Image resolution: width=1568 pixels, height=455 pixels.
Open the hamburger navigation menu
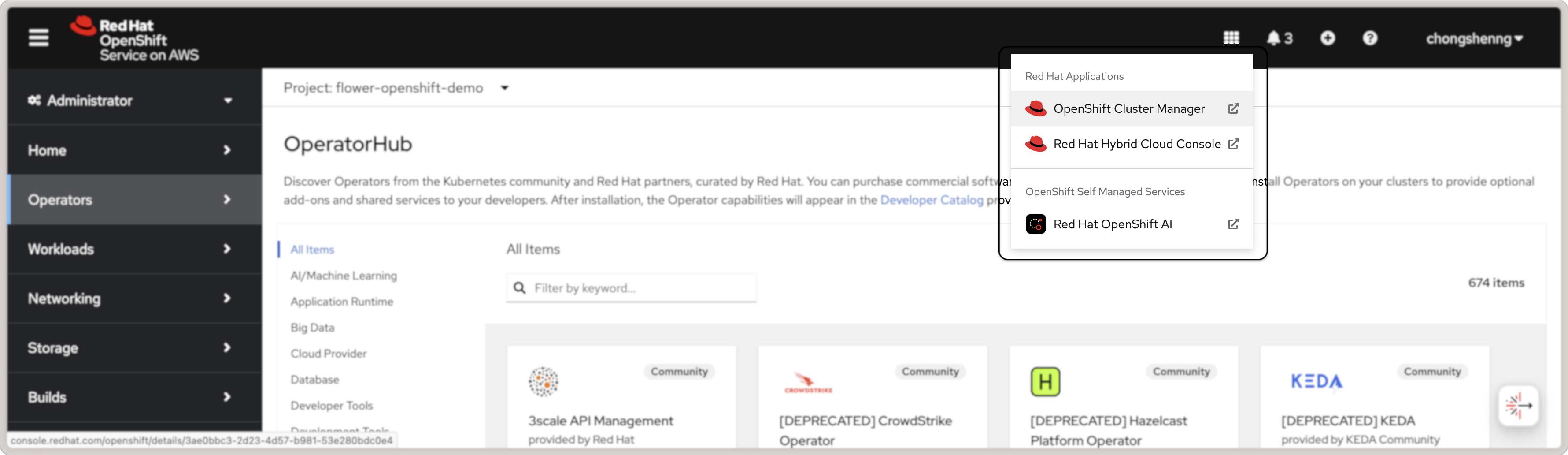click(38, 38)
